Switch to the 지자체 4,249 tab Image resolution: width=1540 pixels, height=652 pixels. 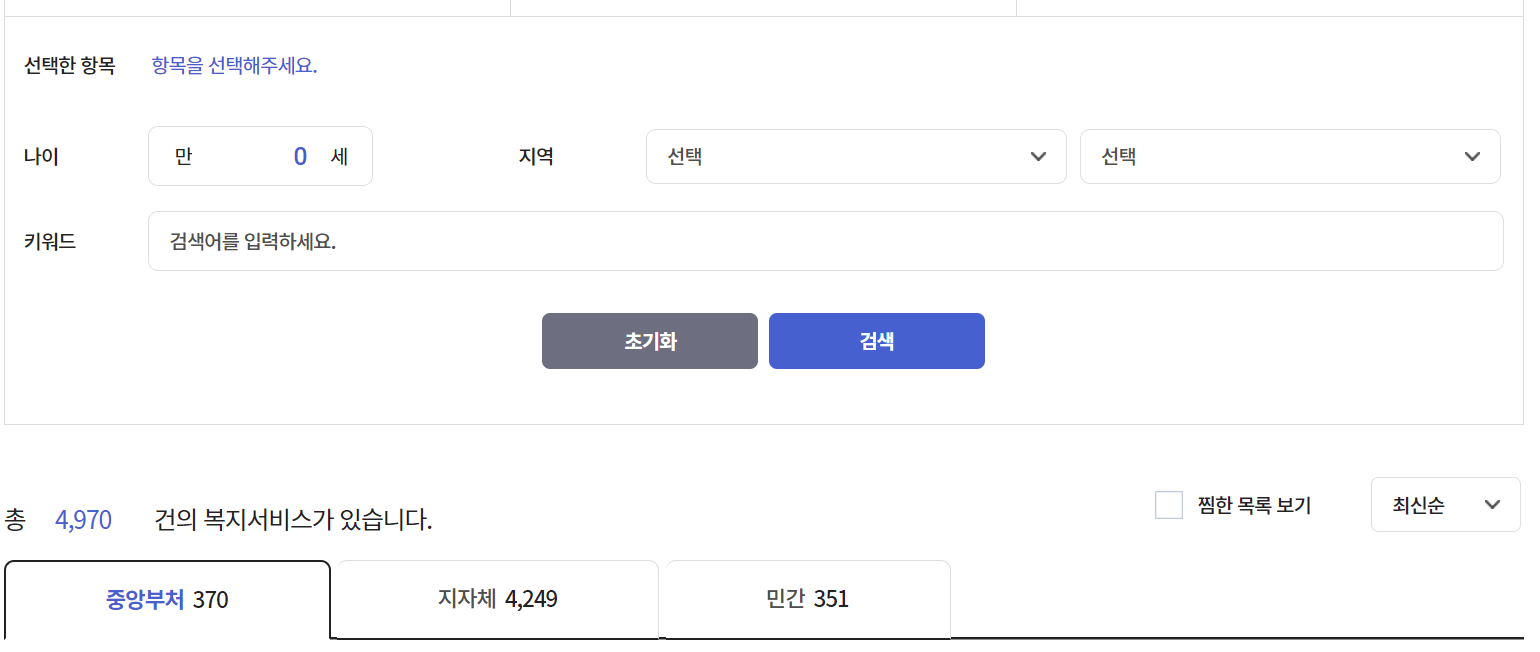(x=495, y=599)
